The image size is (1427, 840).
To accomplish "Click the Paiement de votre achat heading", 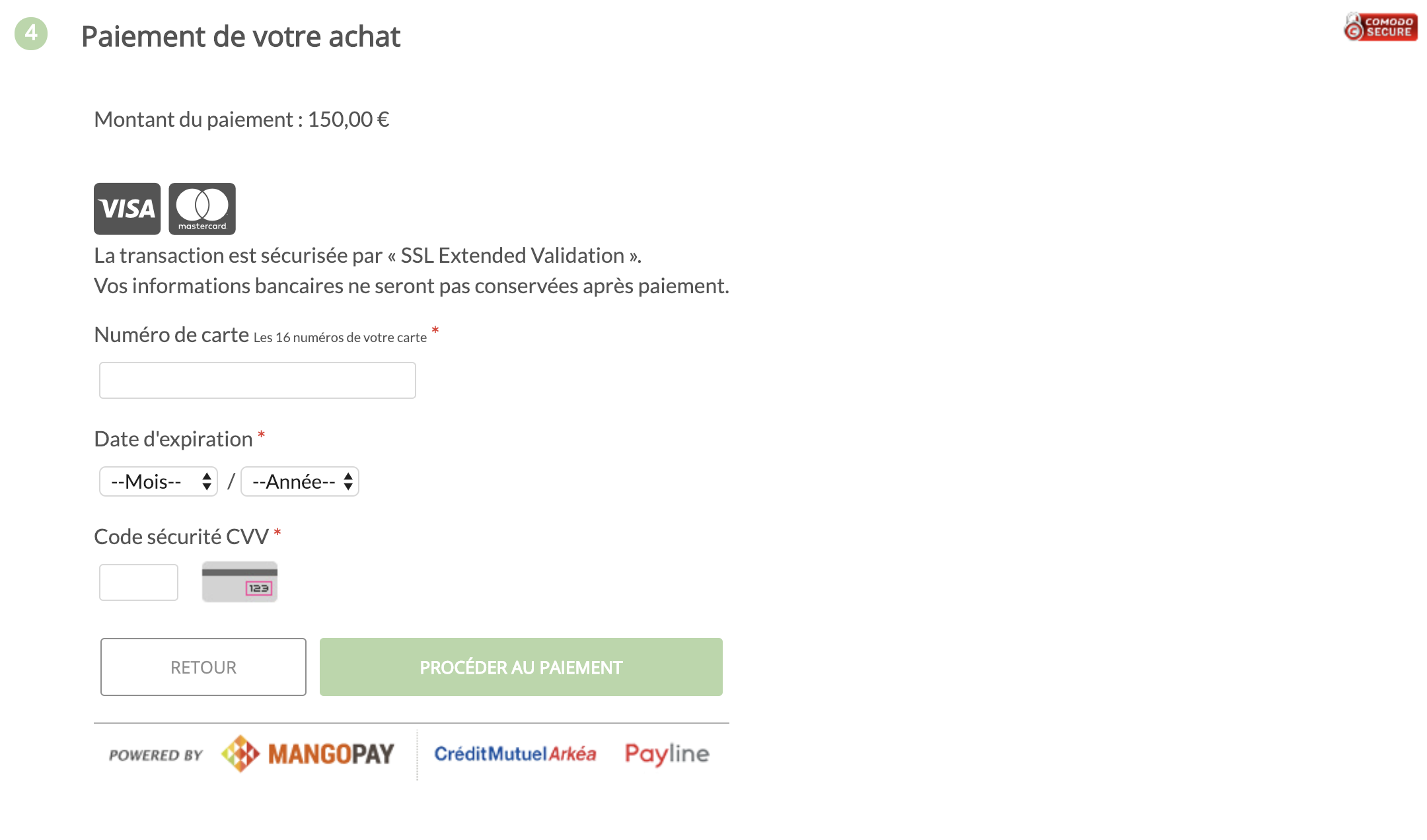I will pos(241,36).
